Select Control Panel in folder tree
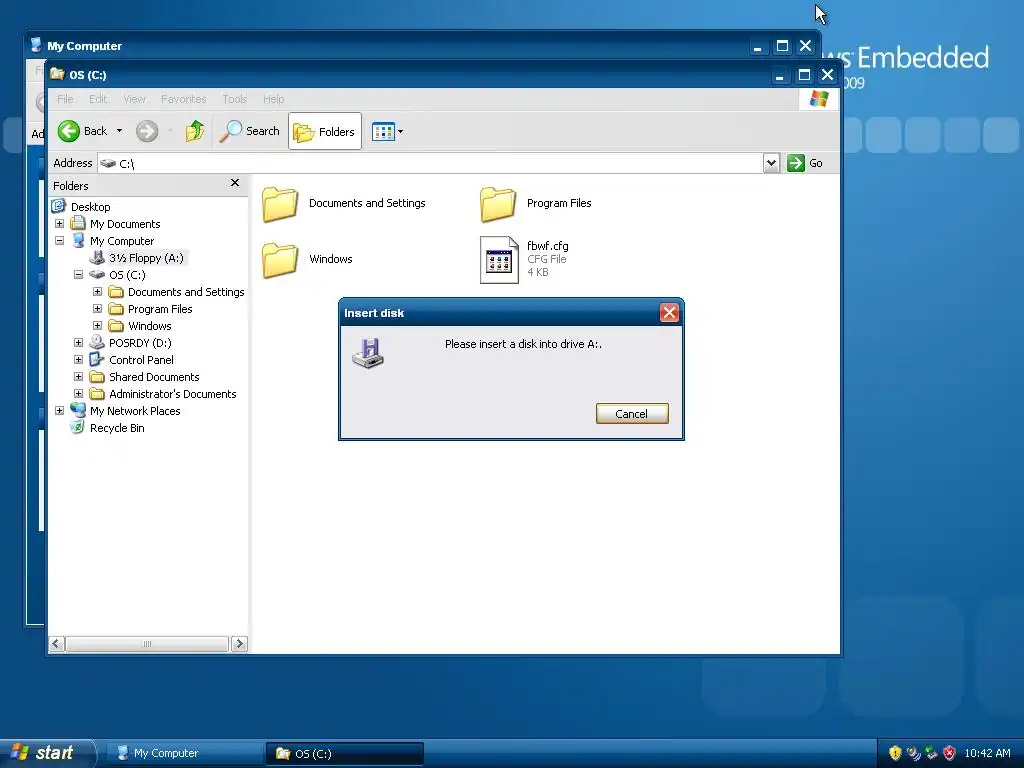The height and width of the screenshot is (768, 1024). pos(141,360)
